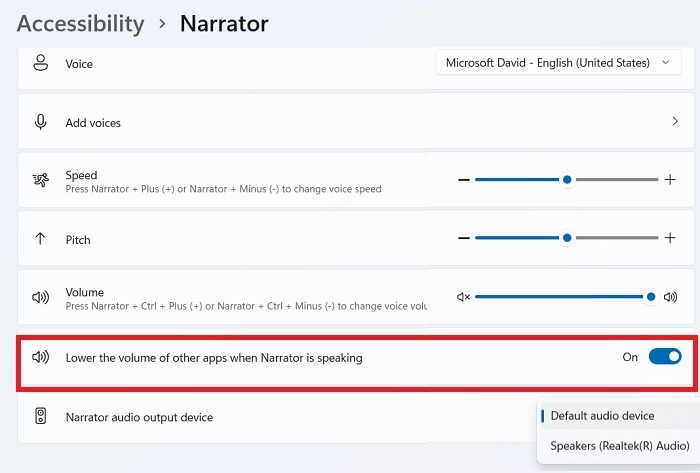
Task: Expand the Add voices row chevron
Action: 673,122
